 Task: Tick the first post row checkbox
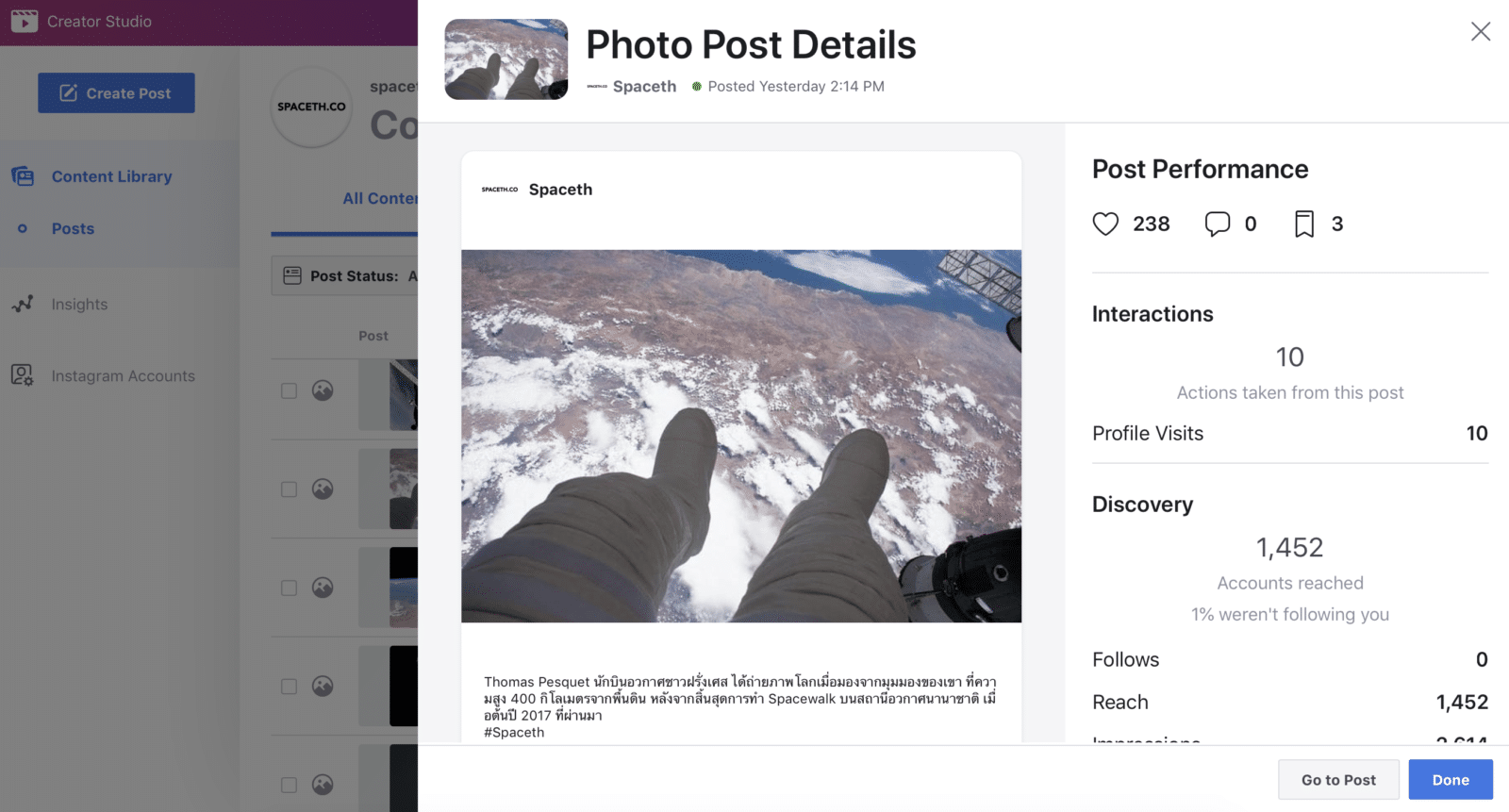pyautogui.click(x=290, y=390)
